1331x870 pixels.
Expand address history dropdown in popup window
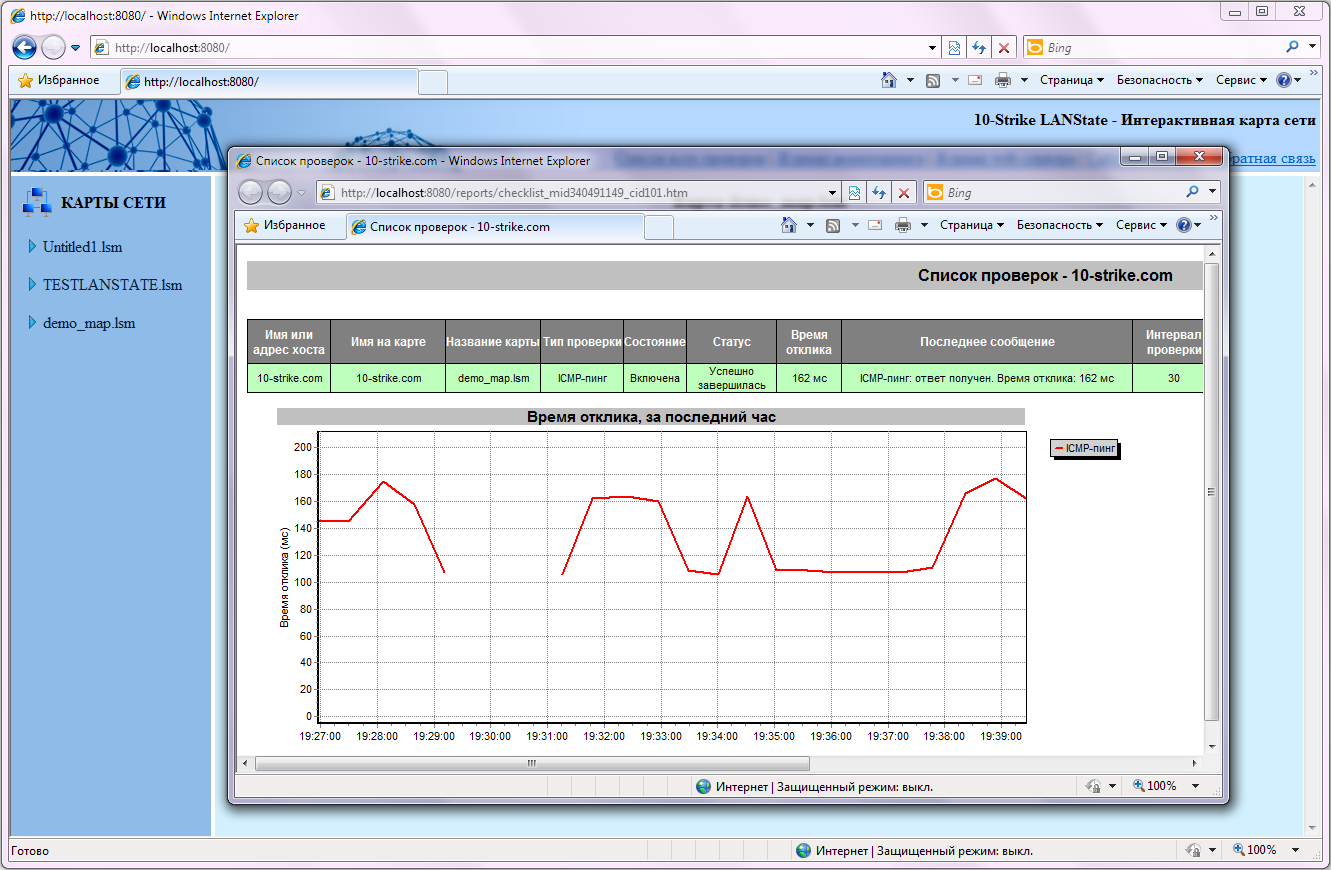(833, 192)
